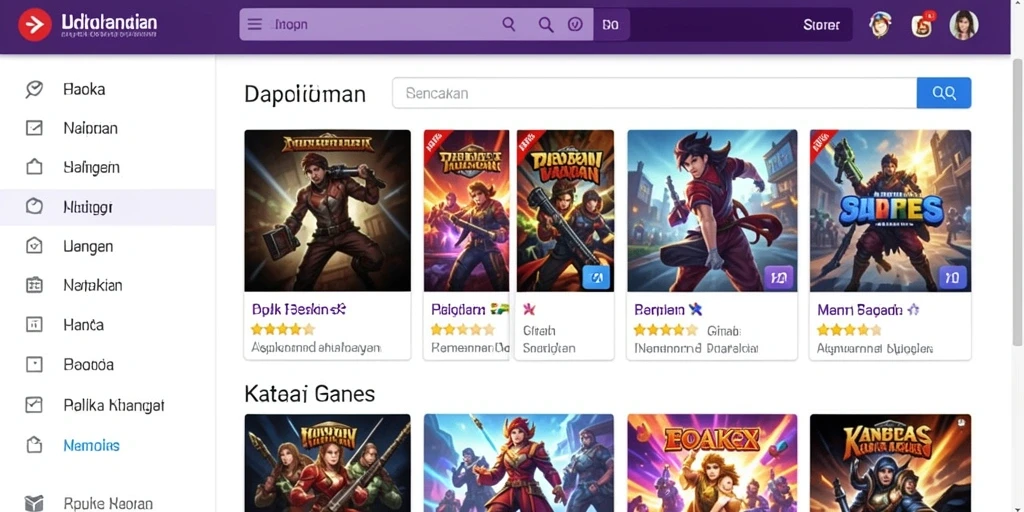This screenshot has height=512, width=1024.
Task: Click the Naipoan sidebar icon
Action: (x=34, y=128)
